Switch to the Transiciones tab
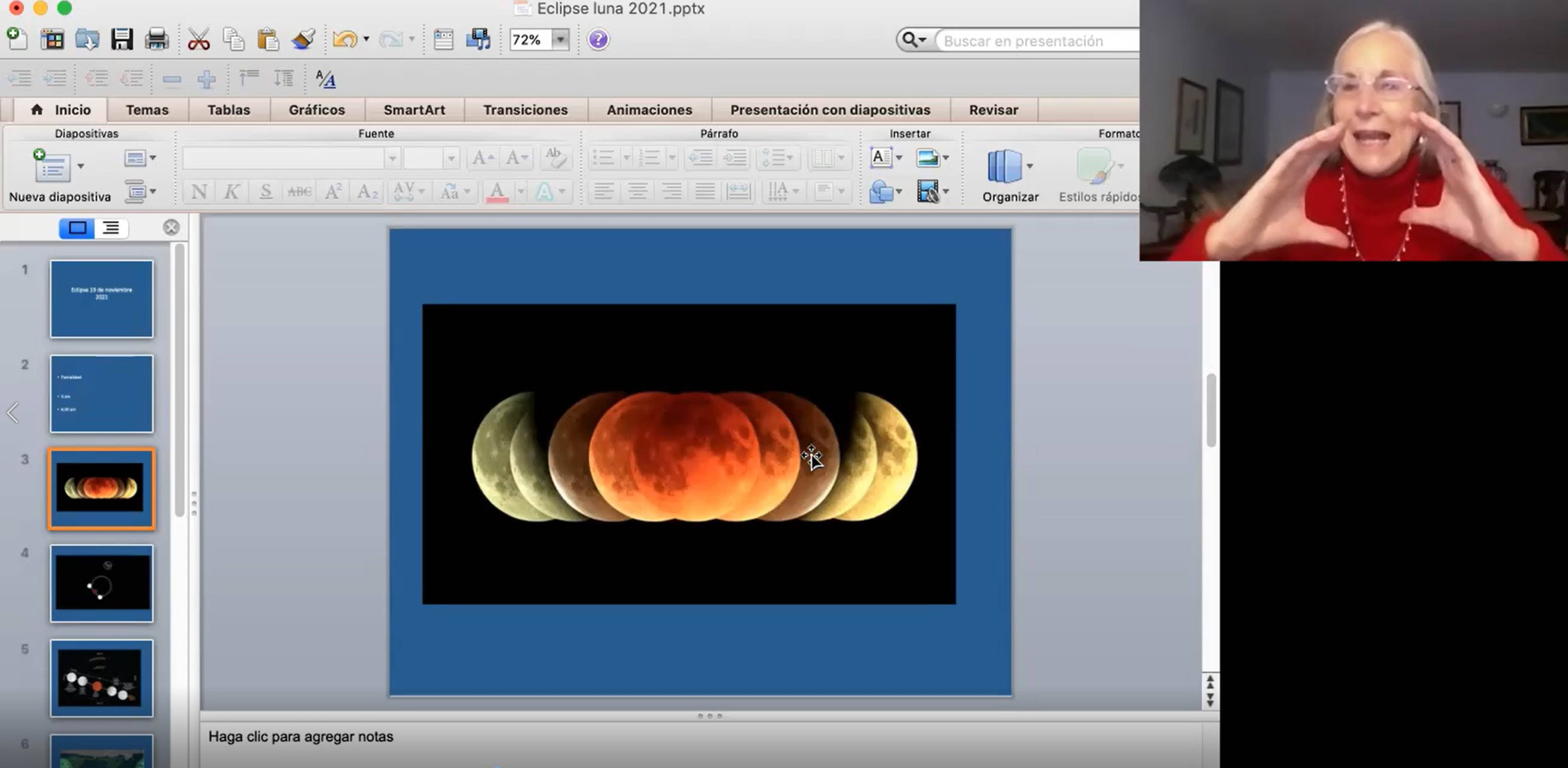Viewport: 1568px width, 768px height. pyautogui.click(x=525, y=110)
